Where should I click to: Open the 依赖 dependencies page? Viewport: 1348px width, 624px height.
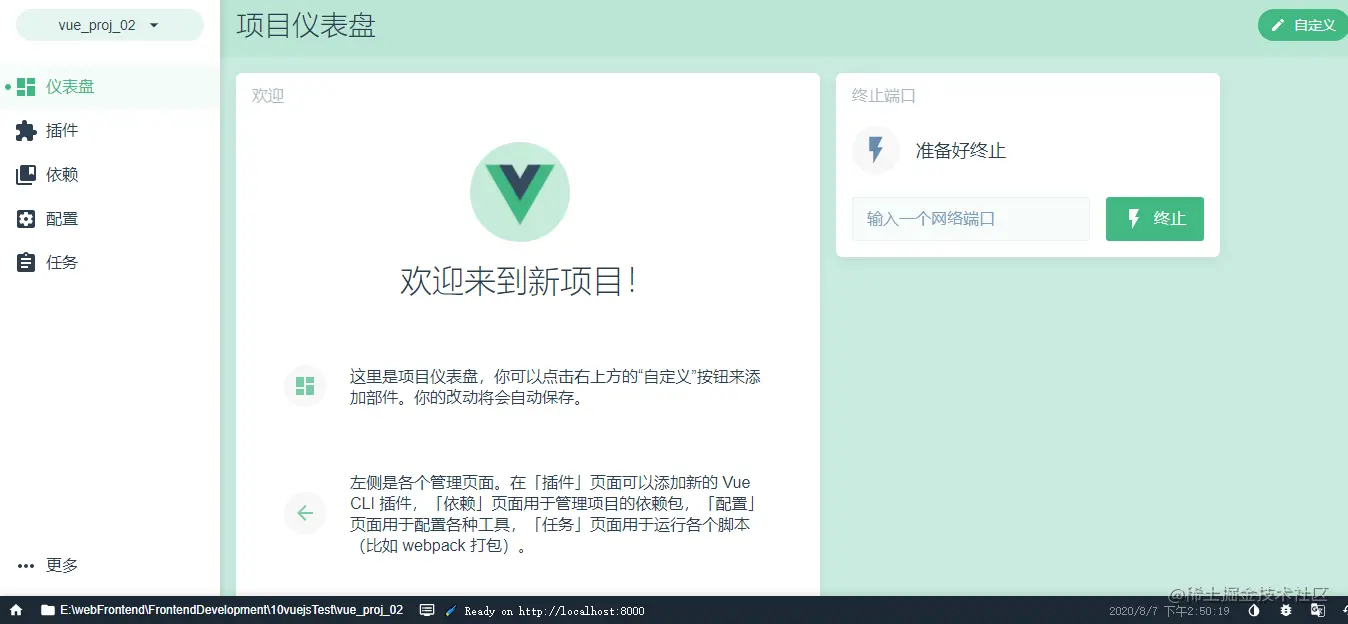click(x=110, y=175)
